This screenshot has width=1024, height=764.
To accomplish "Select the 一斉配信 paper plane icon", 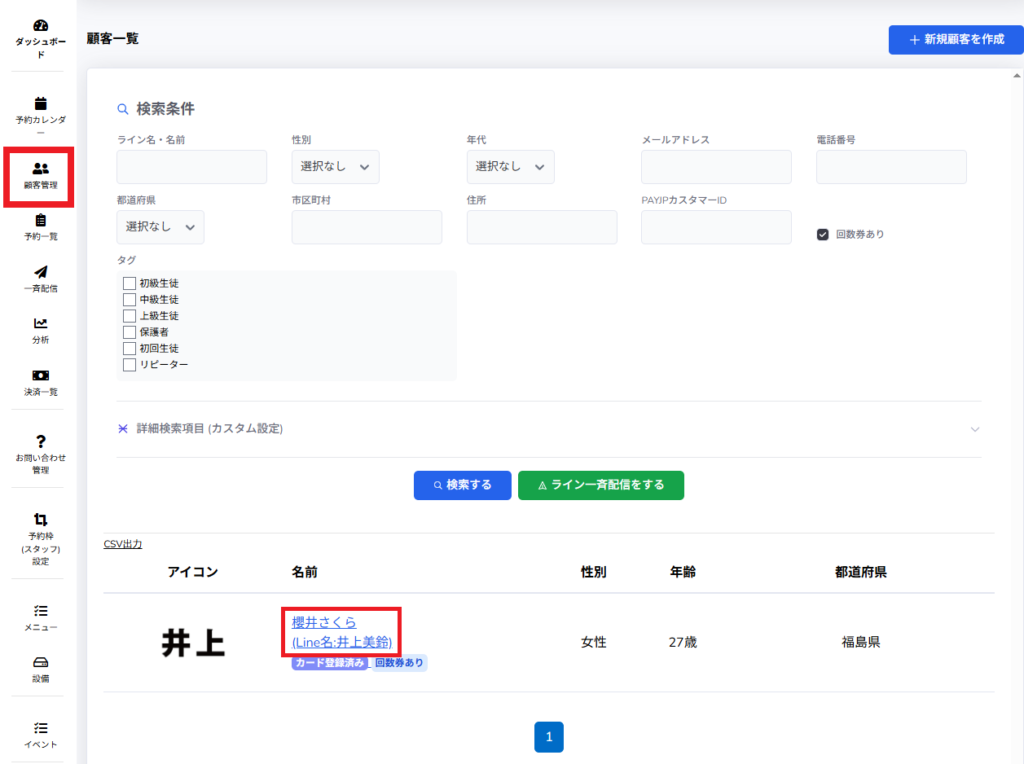I will click(x=40, y=272).
